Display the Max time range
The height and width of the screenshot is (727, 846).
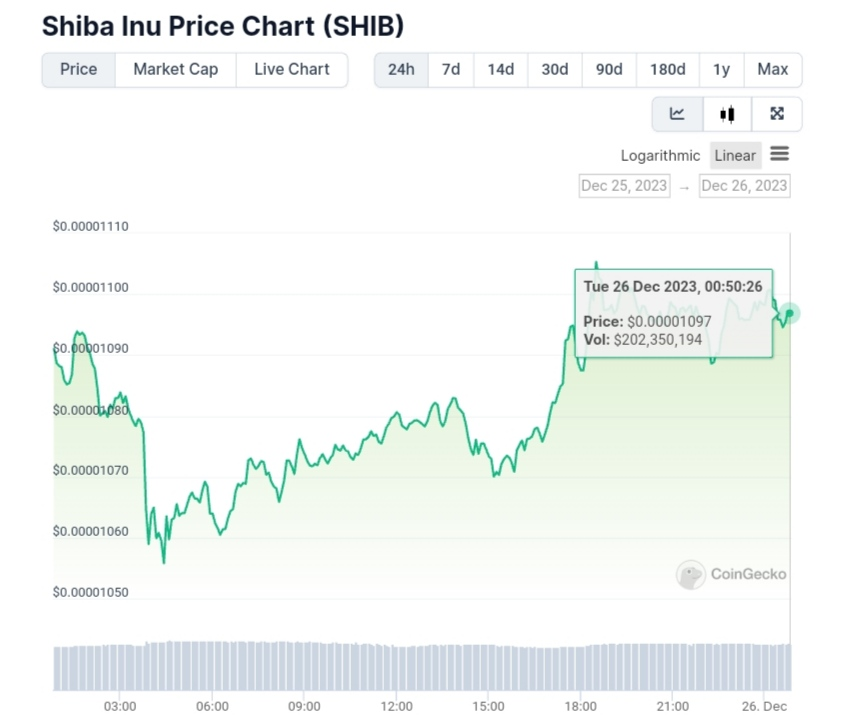click(x=773, y=69)
